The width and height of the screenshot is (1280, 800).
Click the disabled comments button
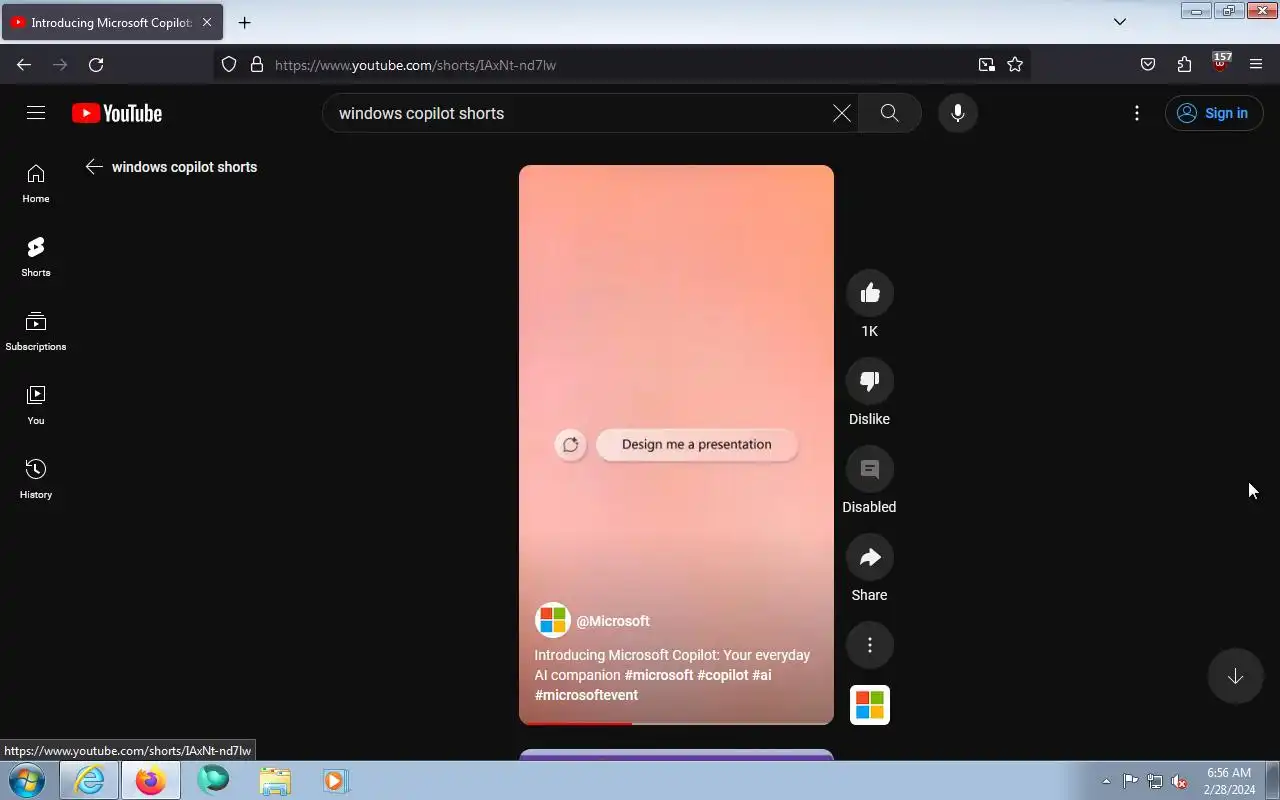point(870,469)
